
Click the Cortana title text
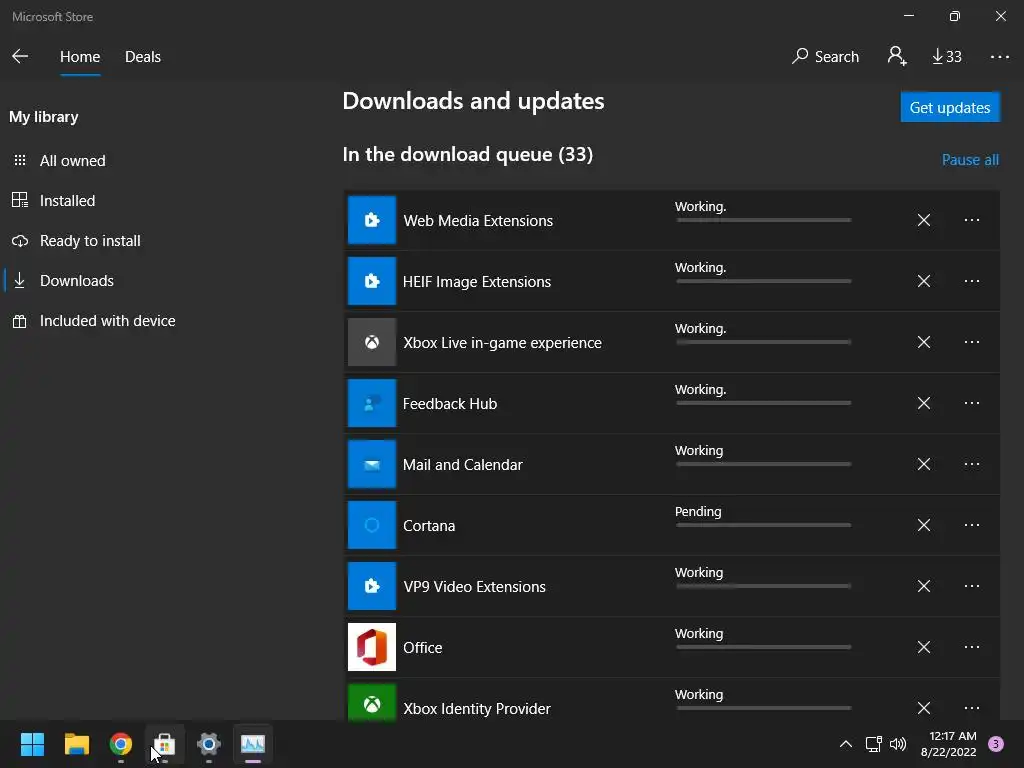pos(429,526)
